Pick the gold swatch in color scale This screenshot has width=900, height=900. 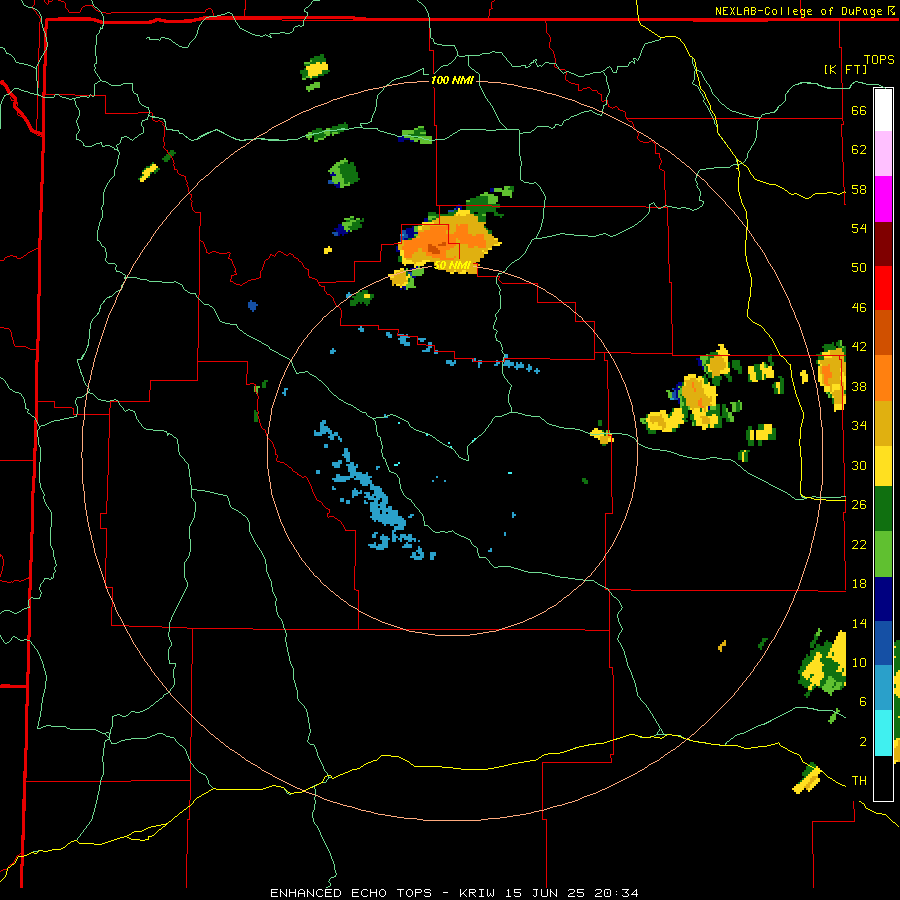tap(883, 423)
